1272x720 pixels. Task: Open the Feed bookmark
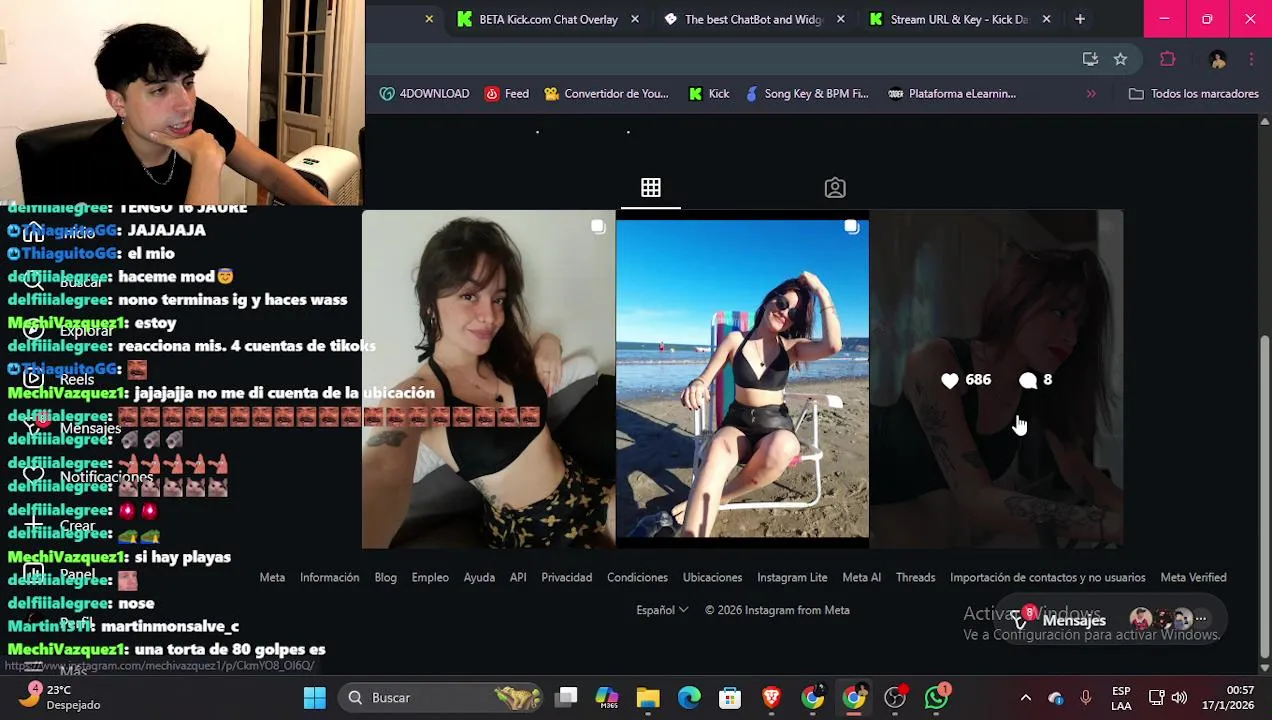click(x=506, y=94)
